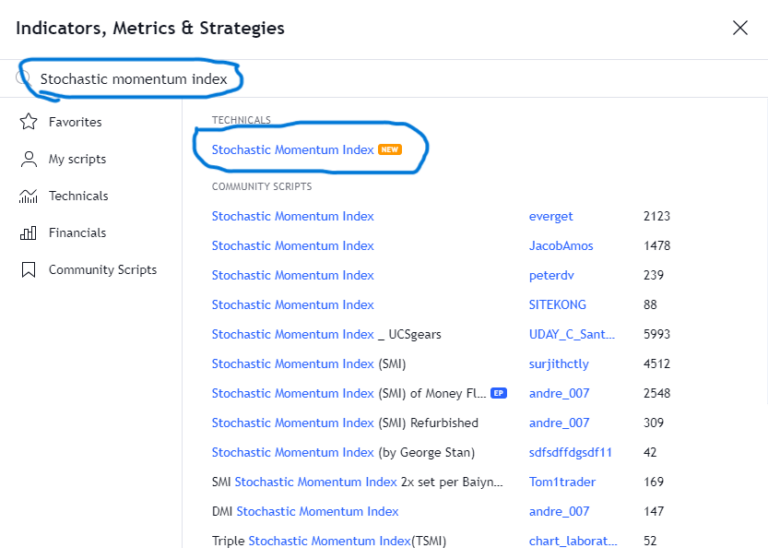Select Stochastic Momentum Index (SMI) Refurbished
Viewport: 768px width, 548px height.
click(x=345, y=423)
